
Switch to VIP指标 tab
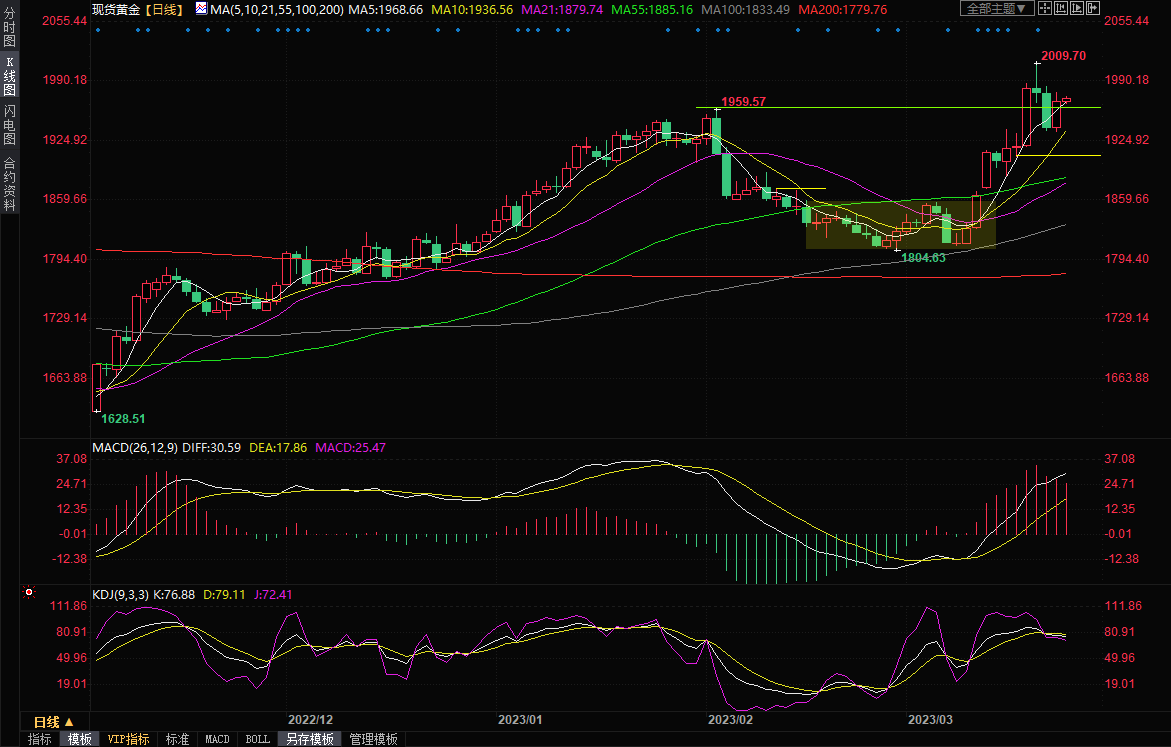(x=128, y=739)
